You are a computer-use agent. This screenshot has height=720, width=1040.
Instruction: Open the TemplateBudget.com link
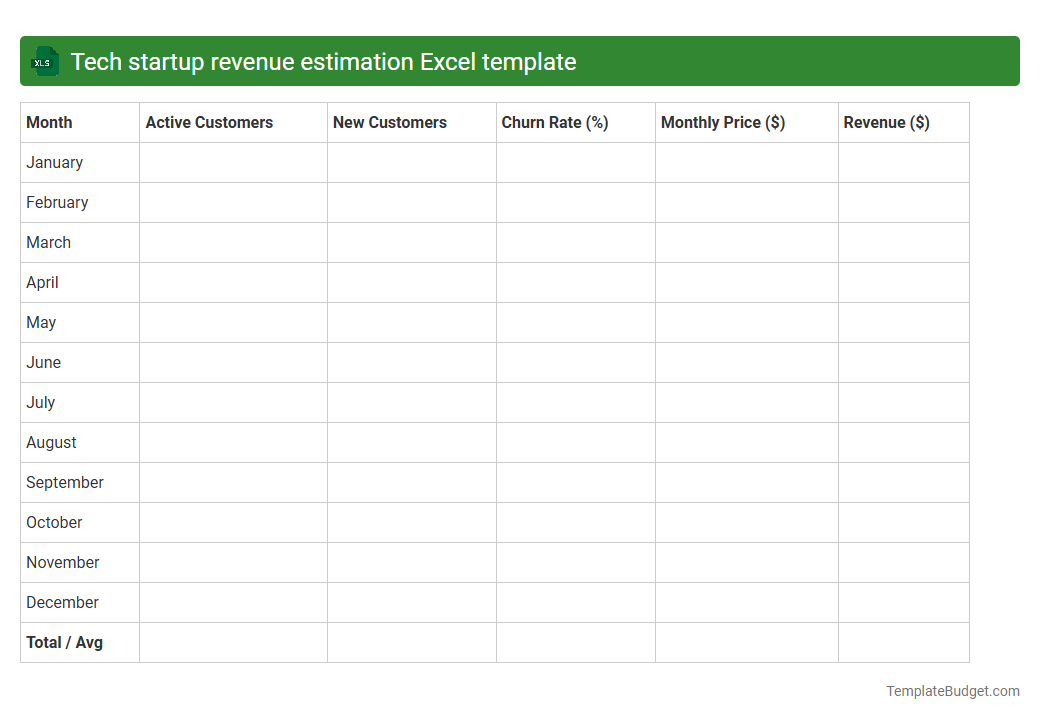point(952,690)
